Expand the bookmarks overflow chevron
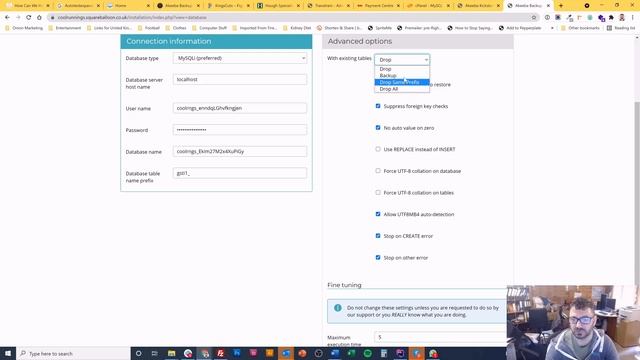Image resolution: width=640 pixels, height=360 pixels. coord(552,28)
